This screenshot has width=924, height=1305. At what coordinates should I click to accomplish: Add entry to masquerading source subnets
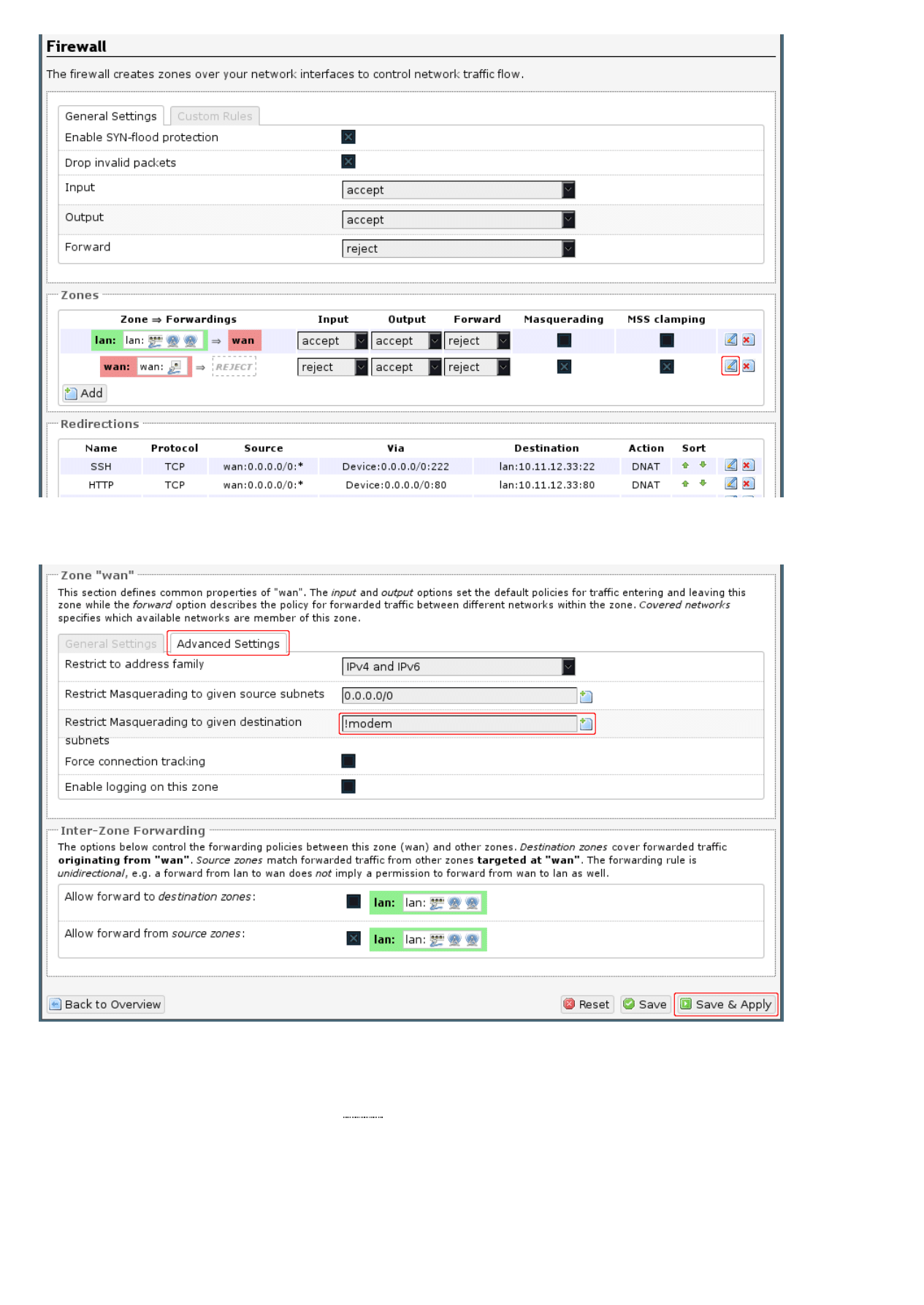(586, 697)
